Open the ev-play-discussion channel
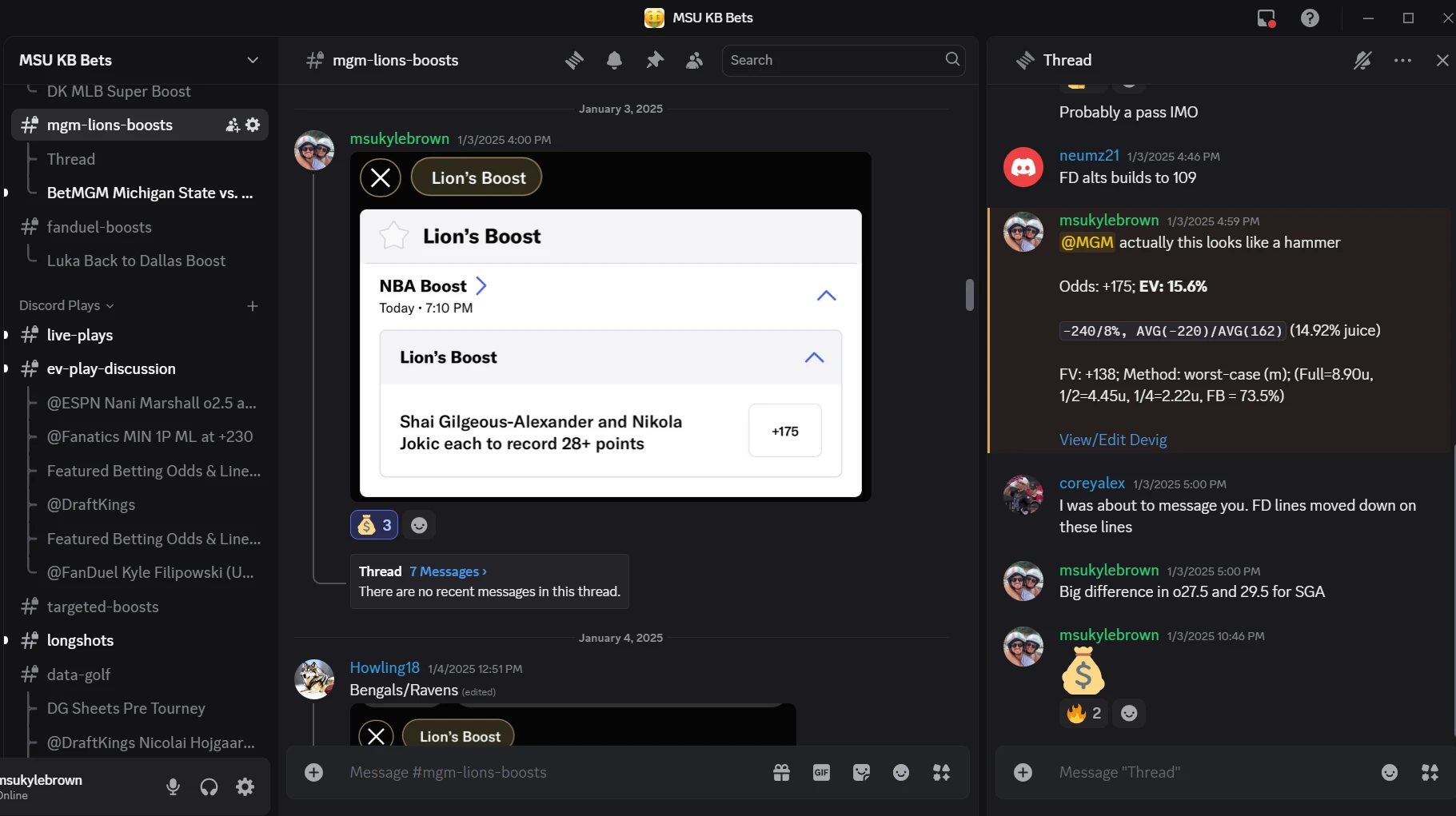1456x816 pixels. (x=140, y=368)
